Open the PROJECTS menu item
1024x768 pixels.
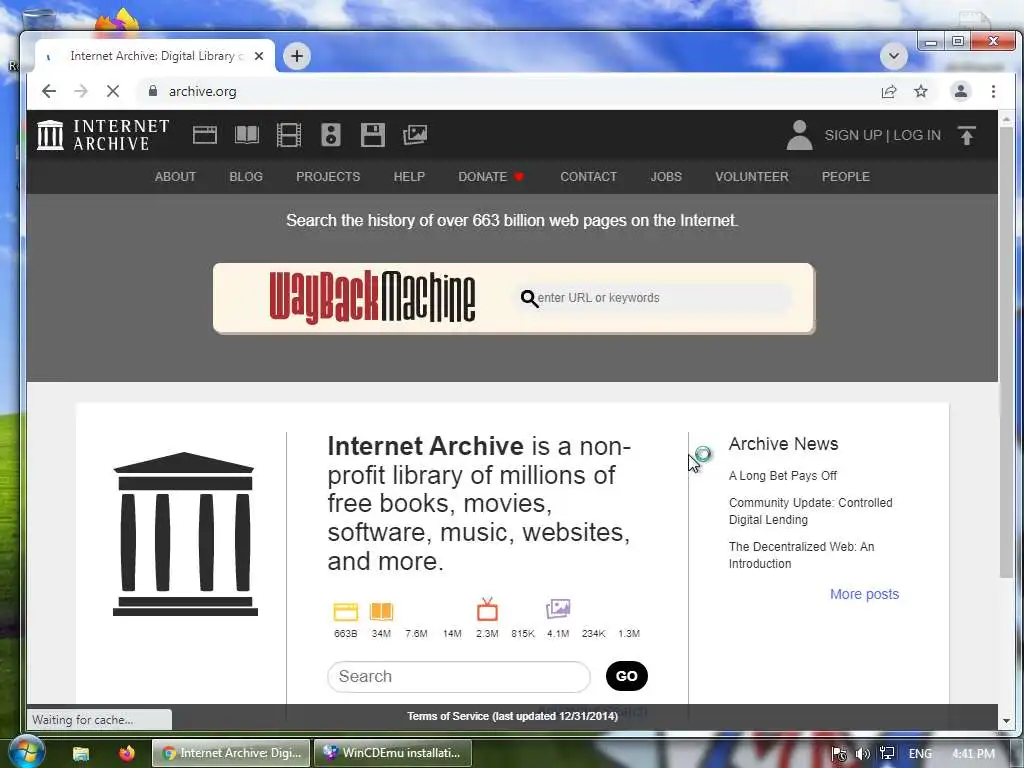328,176
